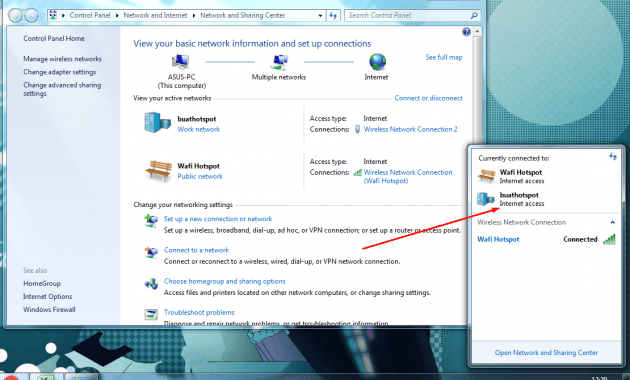
Task: Click the Back navigation arrow button
Action: [15, 16]
